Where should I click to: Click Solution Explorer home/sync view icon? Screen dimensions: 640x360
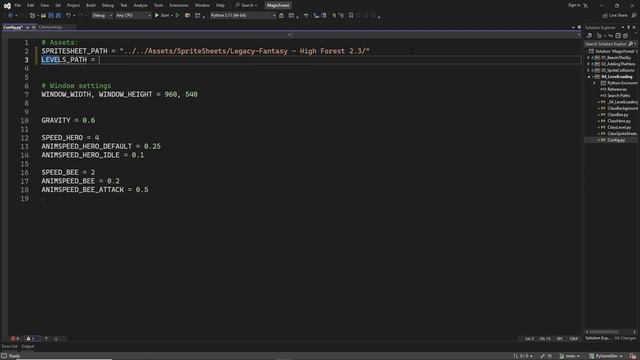pos(589,36)
